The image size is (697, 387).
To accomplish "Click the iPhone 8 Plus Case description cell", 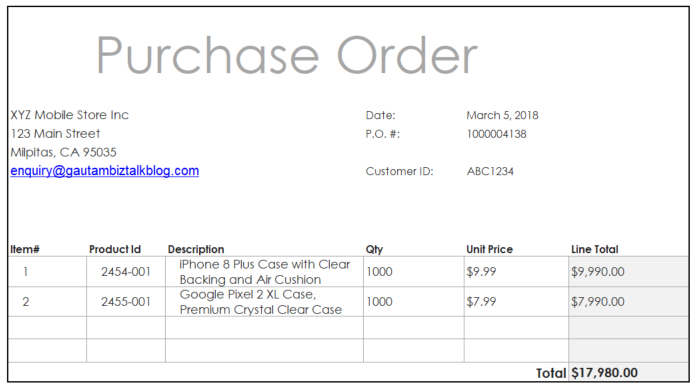I will coord(264,271).
